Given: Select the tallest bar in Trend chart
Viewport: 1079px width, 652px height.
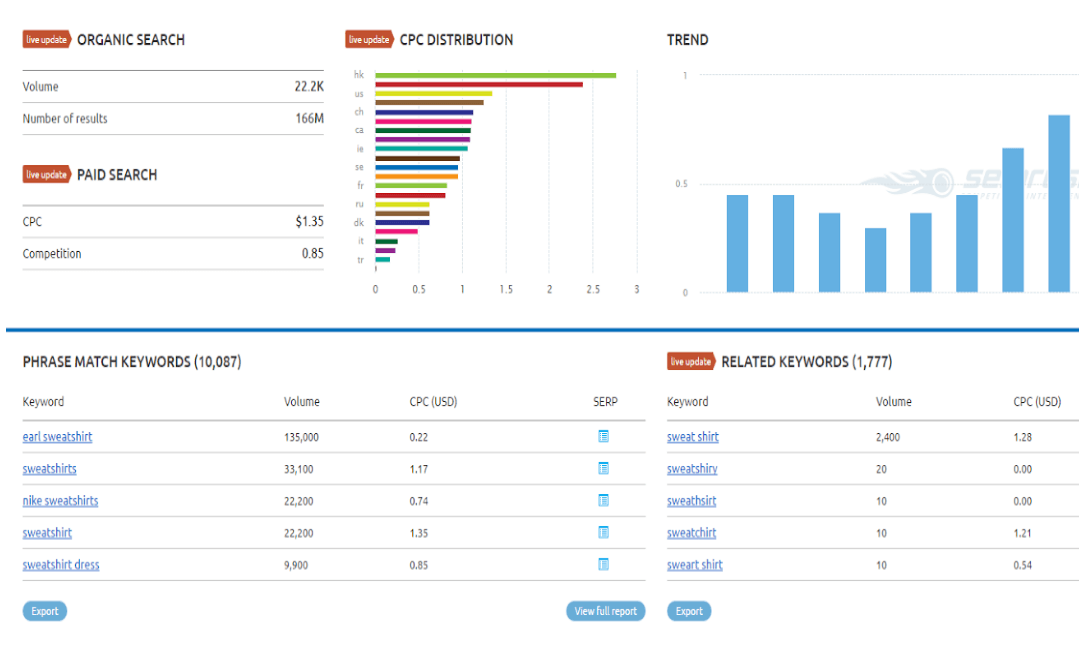Looking at the screenshot, I should click(1059, 204).
